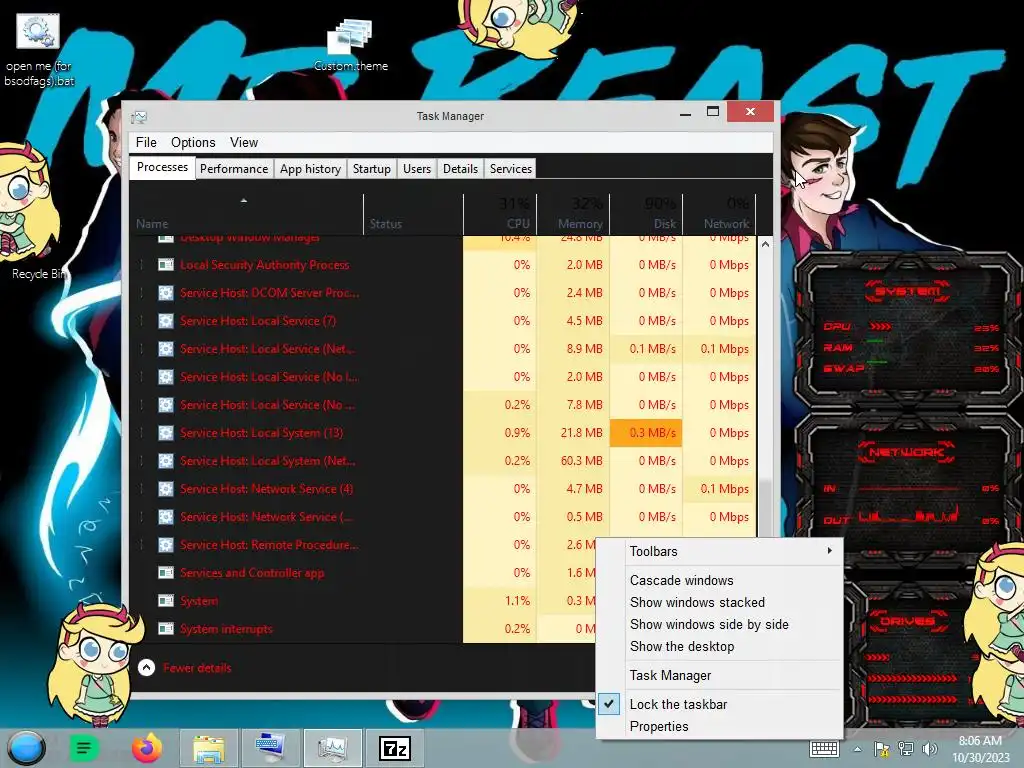Select the open me (for bsodfags).bat desktop icon
This screenshot has width=1024, height=768.
[38, 50]
